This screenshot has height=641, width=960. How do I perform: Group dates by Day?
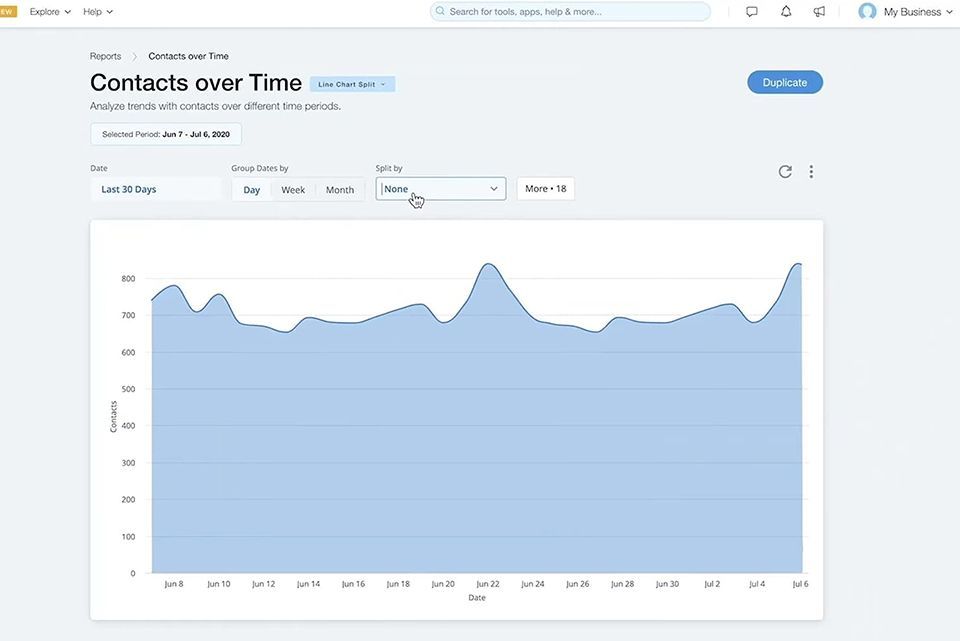coord(252,190)
